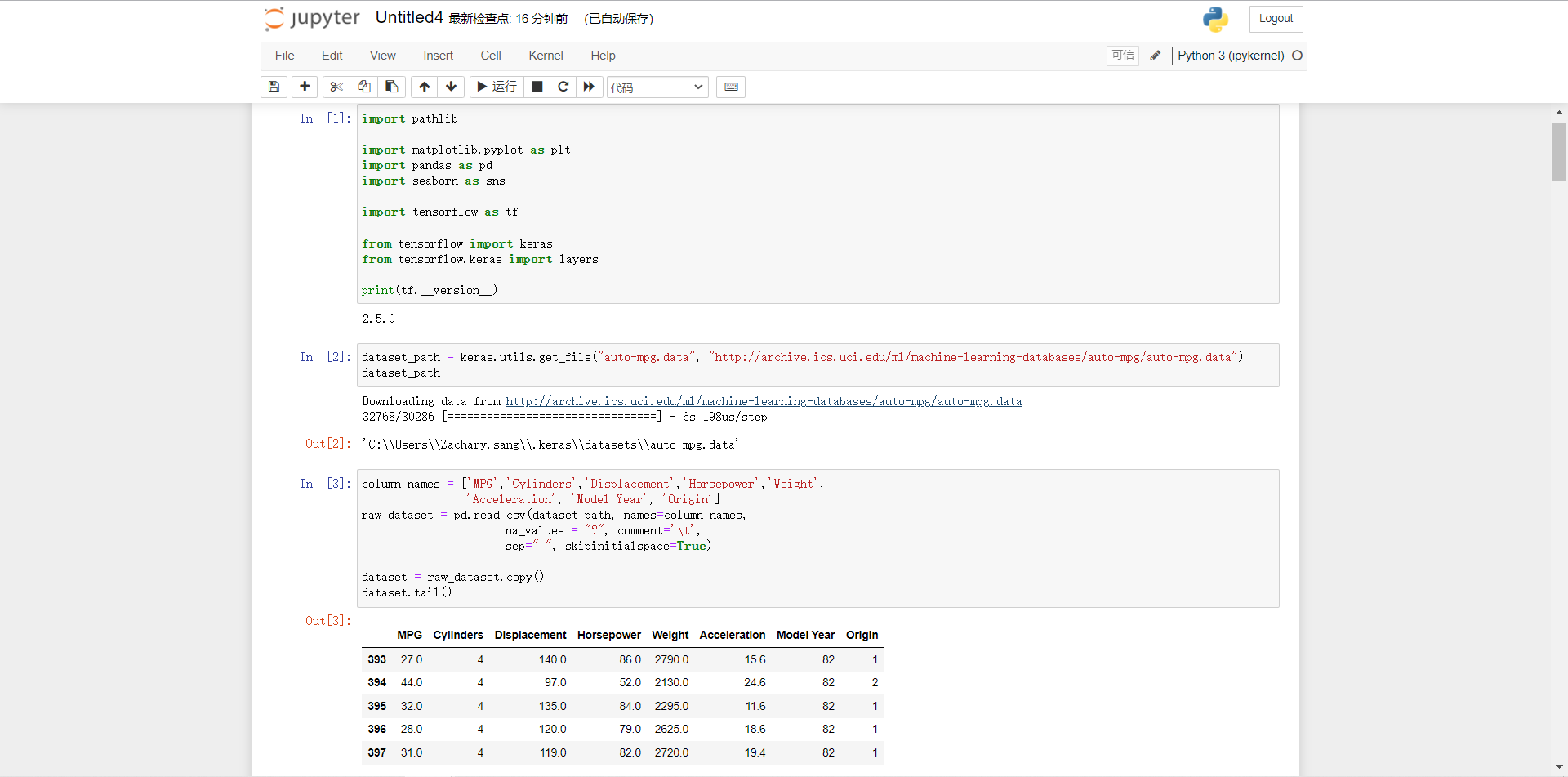Image resolution: width=1568 pixels, height=777 pixels.
Task: Open the command palette with the keyboard icon
Action: pyautogui.click(x=731, y=87)
